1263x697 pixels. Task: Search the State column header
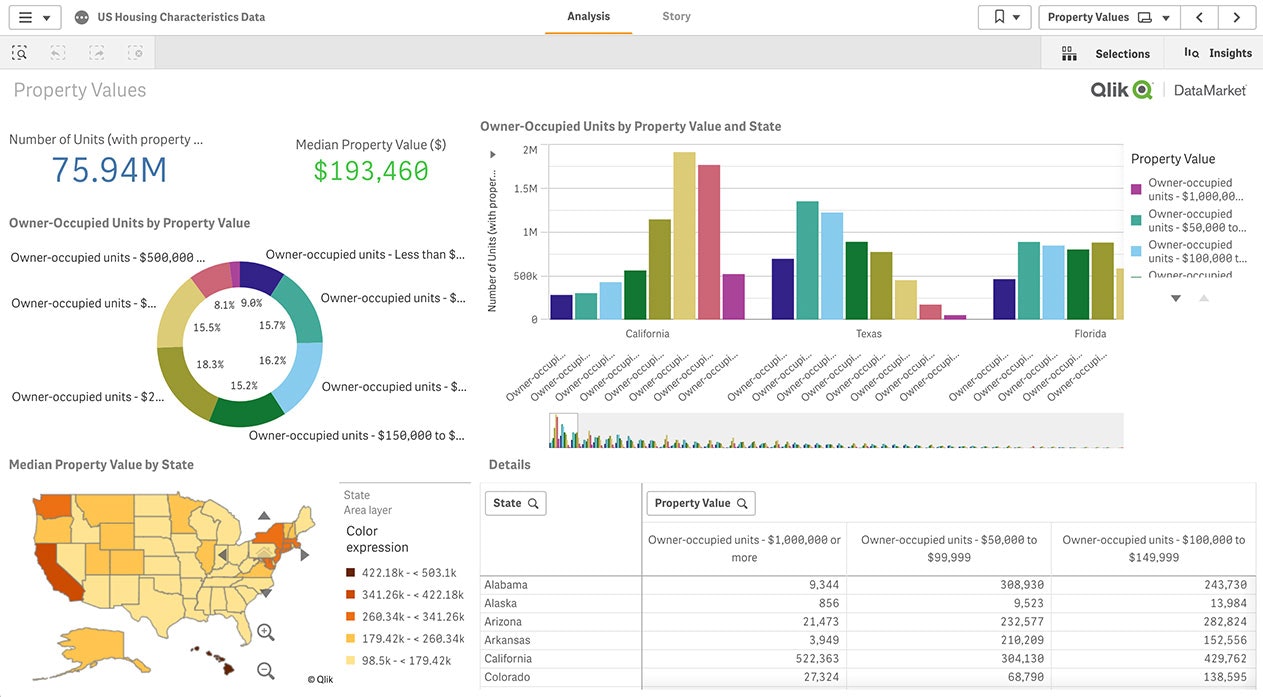[515, 503]
